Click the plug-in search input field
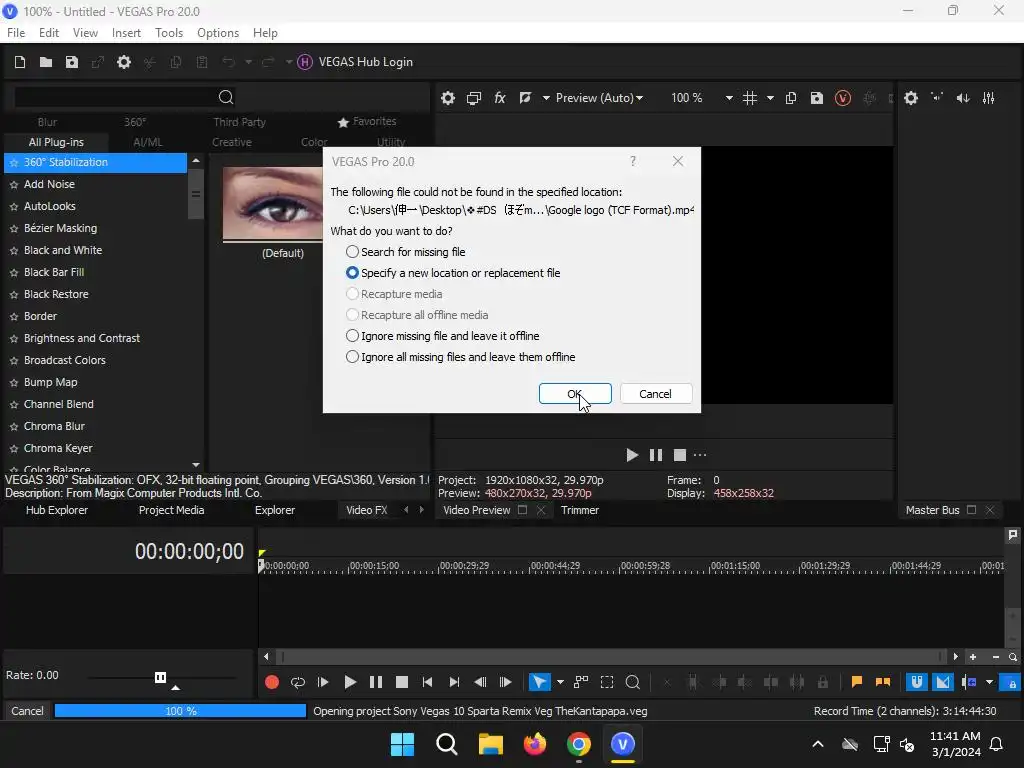 116,97
